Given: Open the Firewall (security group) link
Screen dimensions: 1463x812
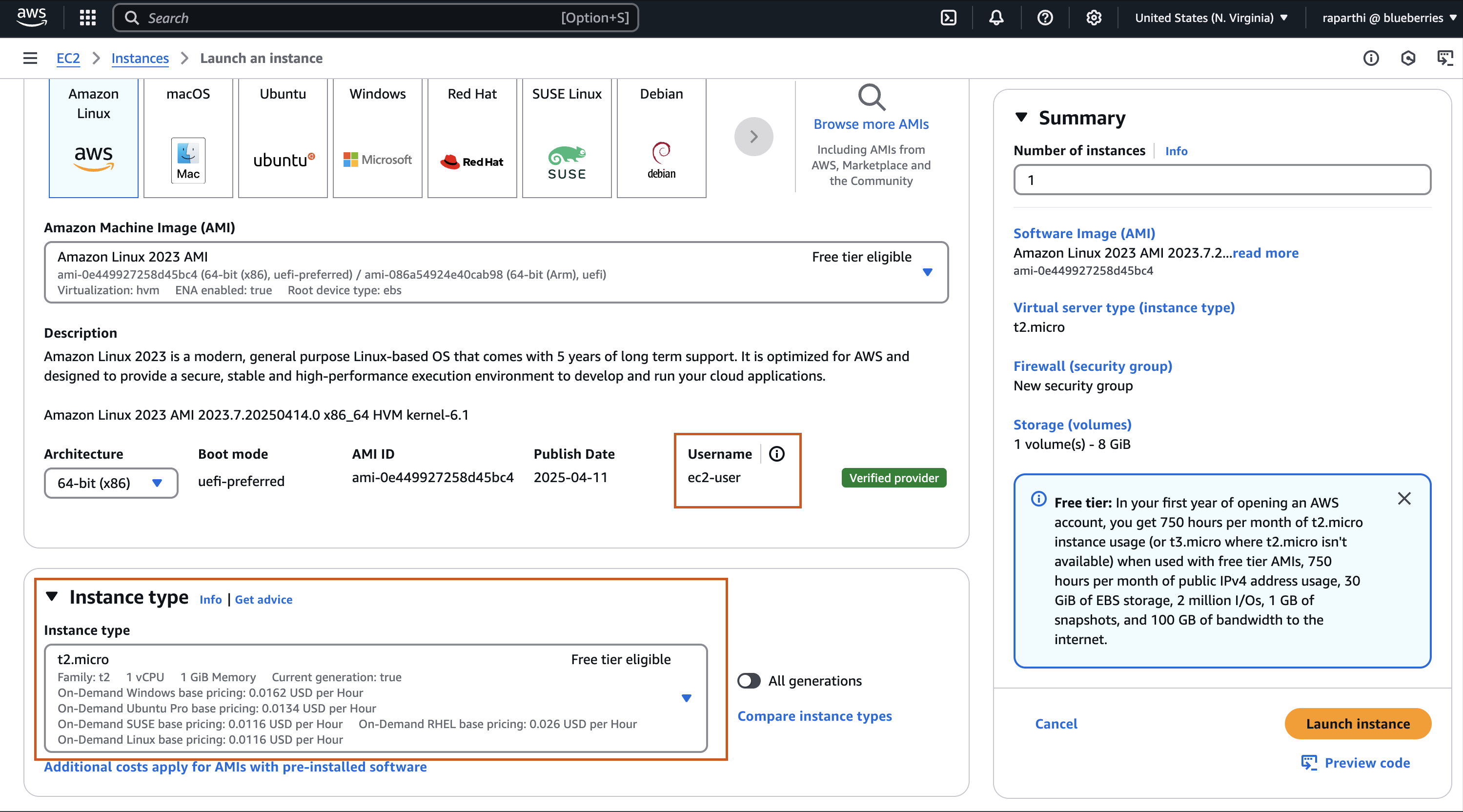Looking at the screenshot, I should point(1093,366).
